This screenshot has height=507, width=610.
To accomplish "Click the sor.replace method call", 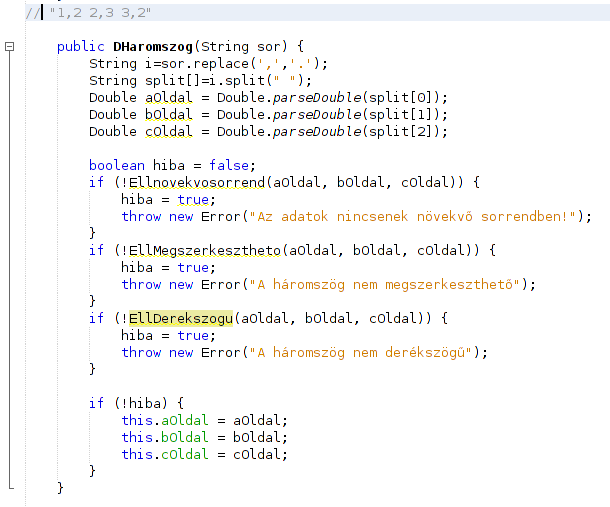I will click(210, 63).
